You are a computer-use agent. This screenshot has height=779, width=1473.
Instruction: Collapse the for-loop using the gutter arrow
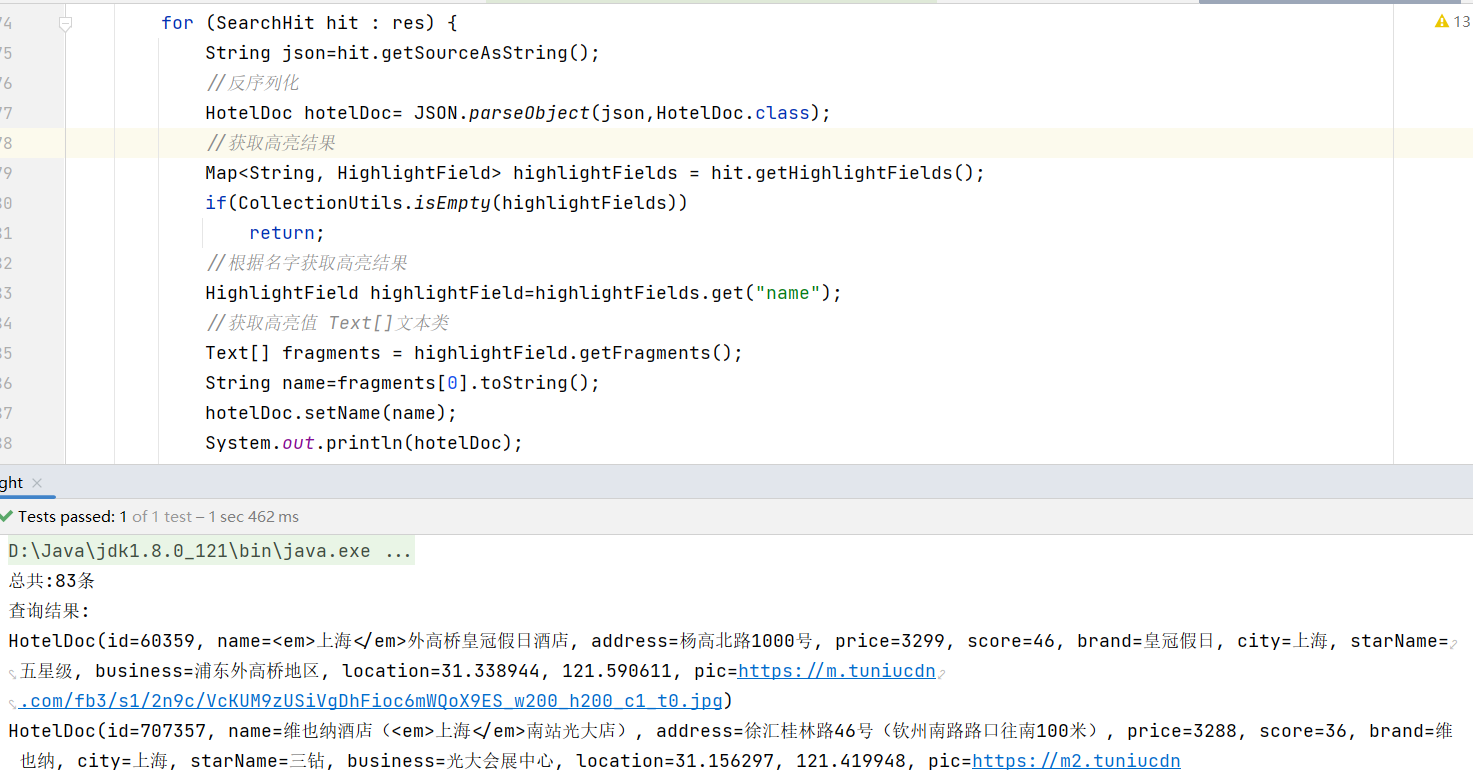coord(65,22)
